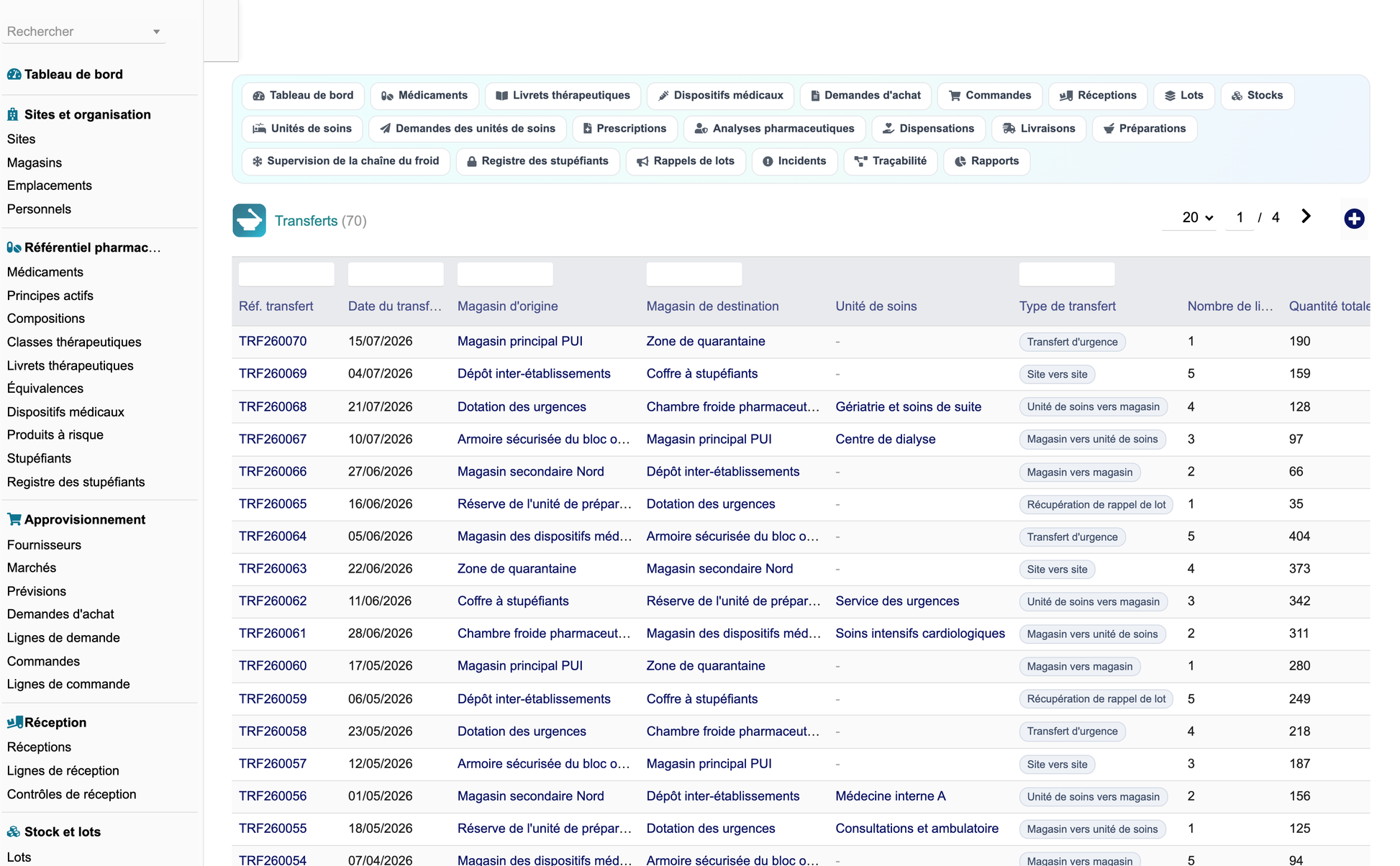The image size is (1400, 866).
Task: Open Principes actifs in sidebar
Action: pyautogui.click(x=50, y=296)
